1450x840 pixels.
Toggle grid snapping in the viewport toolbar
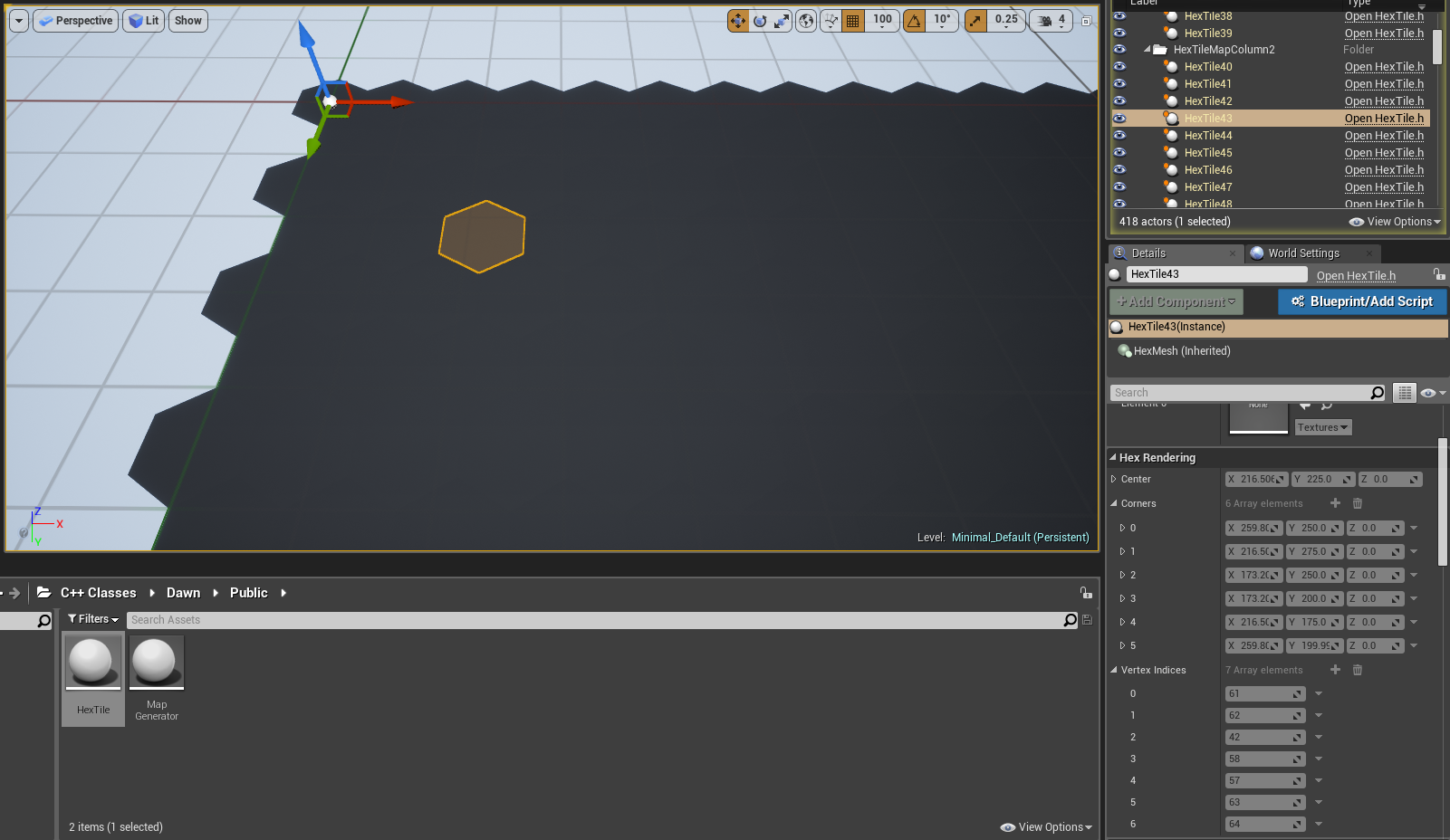pos(853,21)
